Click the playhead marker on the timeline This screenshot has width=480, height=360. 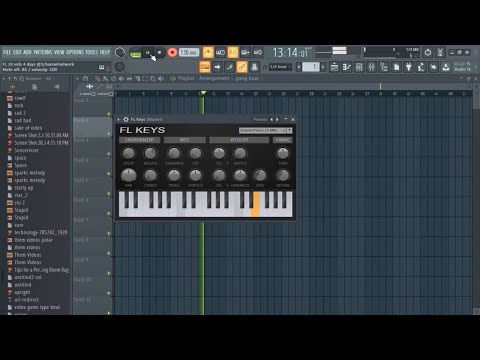[203, 93]
